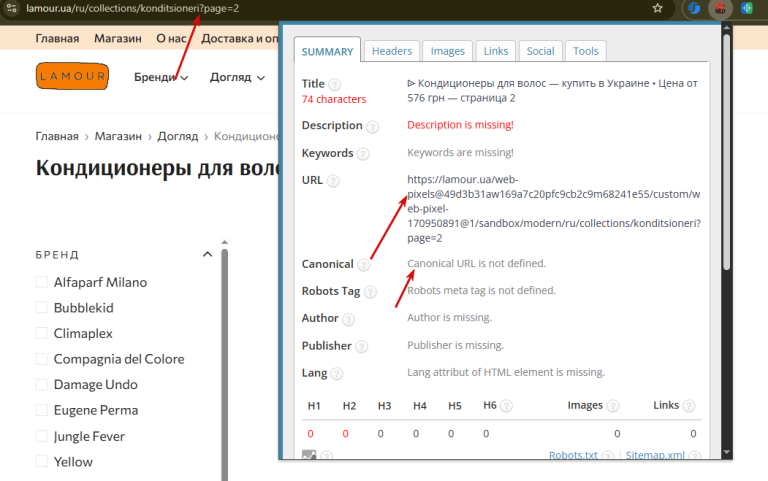Check the Bubblekid brand filter
The width and height of the screenshot is (768, 481).
42,308
